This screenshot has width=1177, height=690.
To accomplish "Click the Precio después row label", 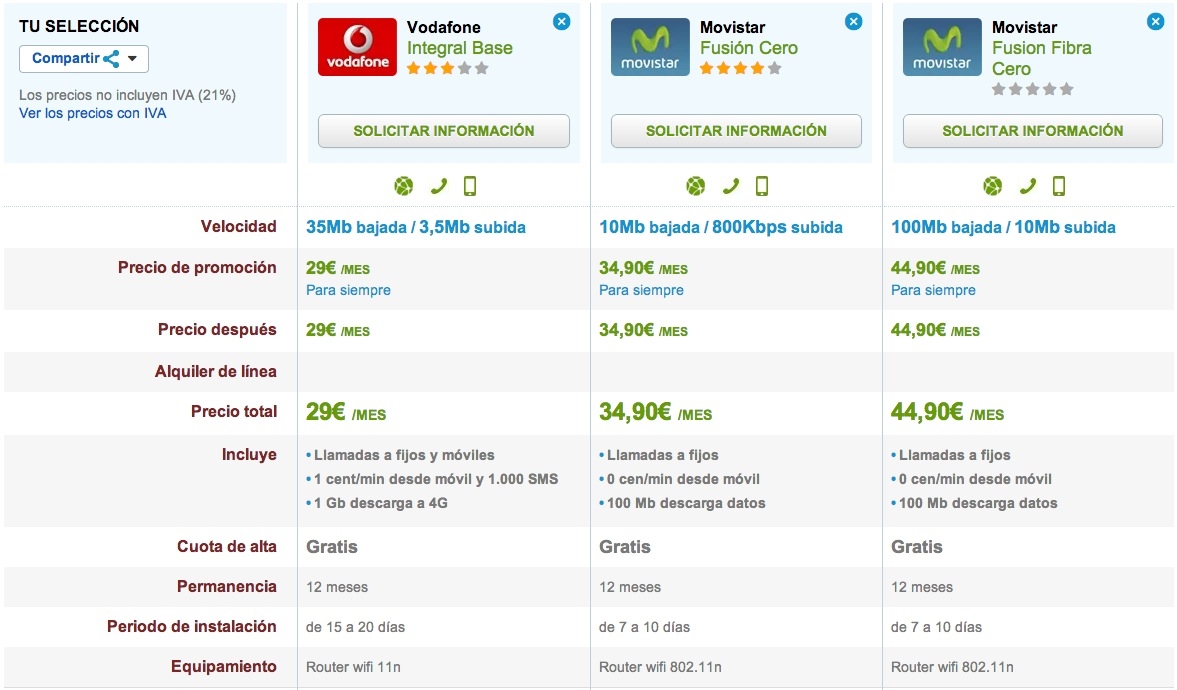I will (x=217, y=330).
